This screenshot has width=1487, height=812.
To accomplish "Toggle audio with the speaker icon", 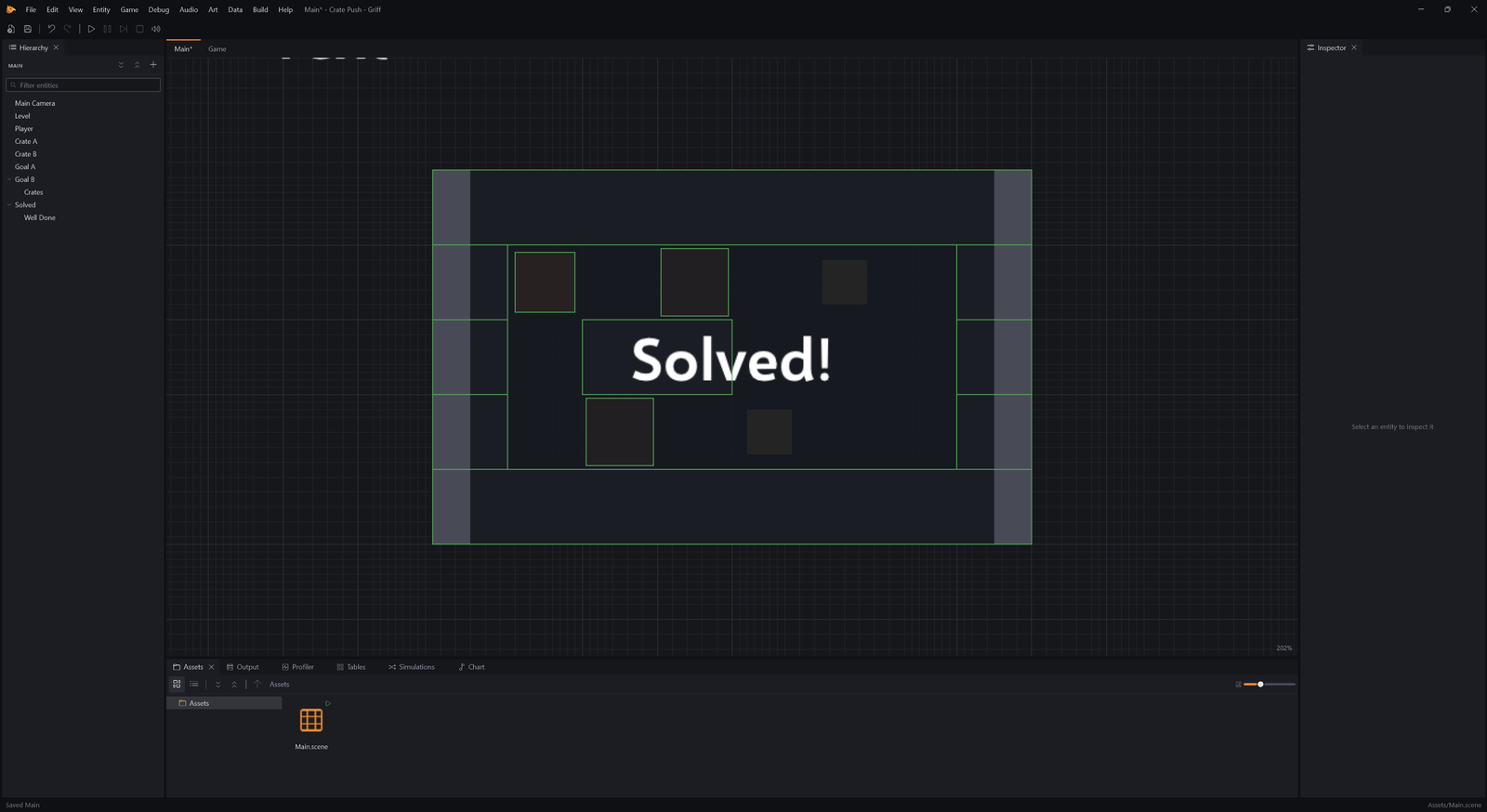I will point(156,29).
